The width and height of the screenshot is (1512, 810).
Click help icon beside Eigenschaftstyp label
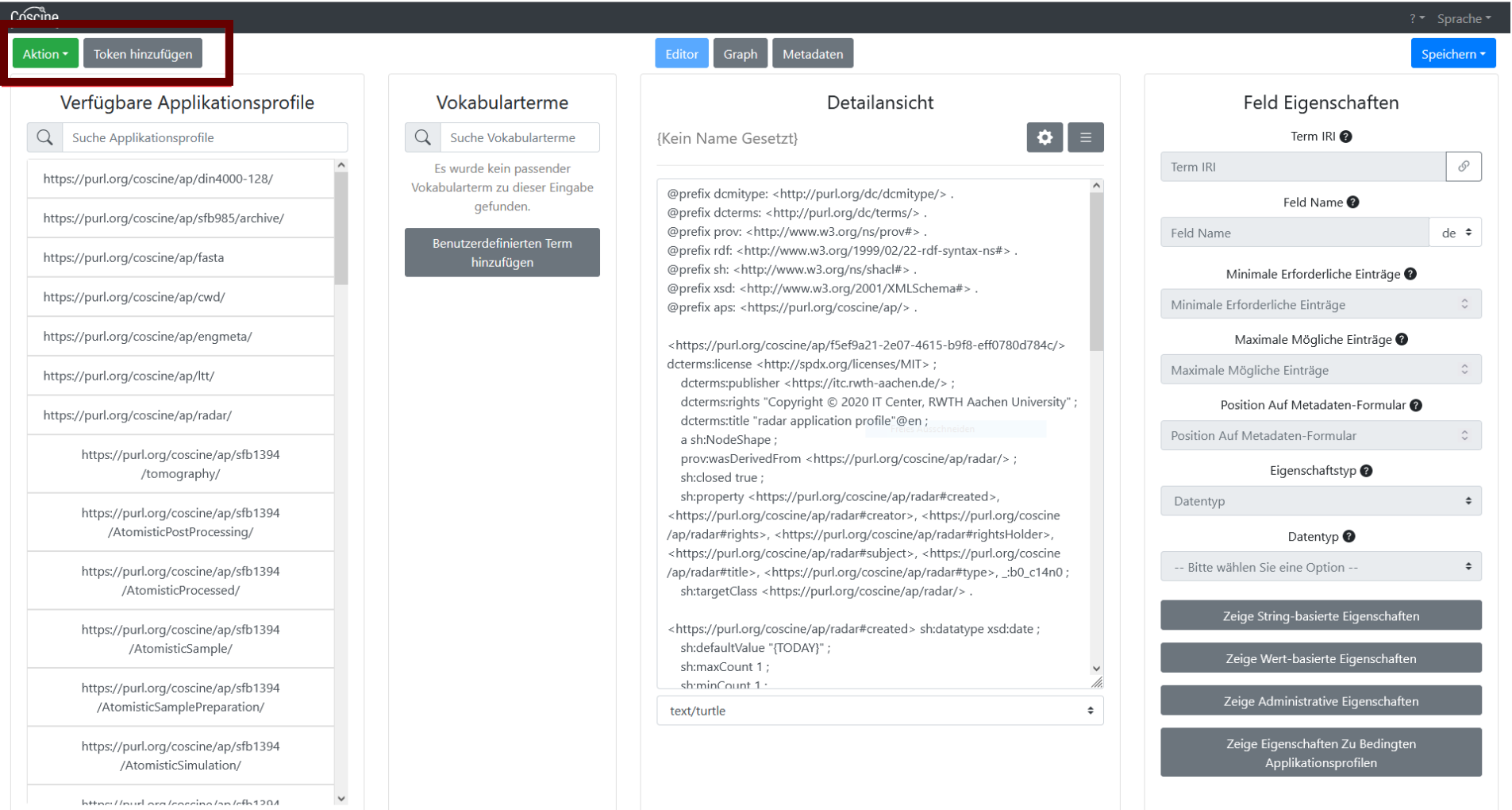[1365, 471]
